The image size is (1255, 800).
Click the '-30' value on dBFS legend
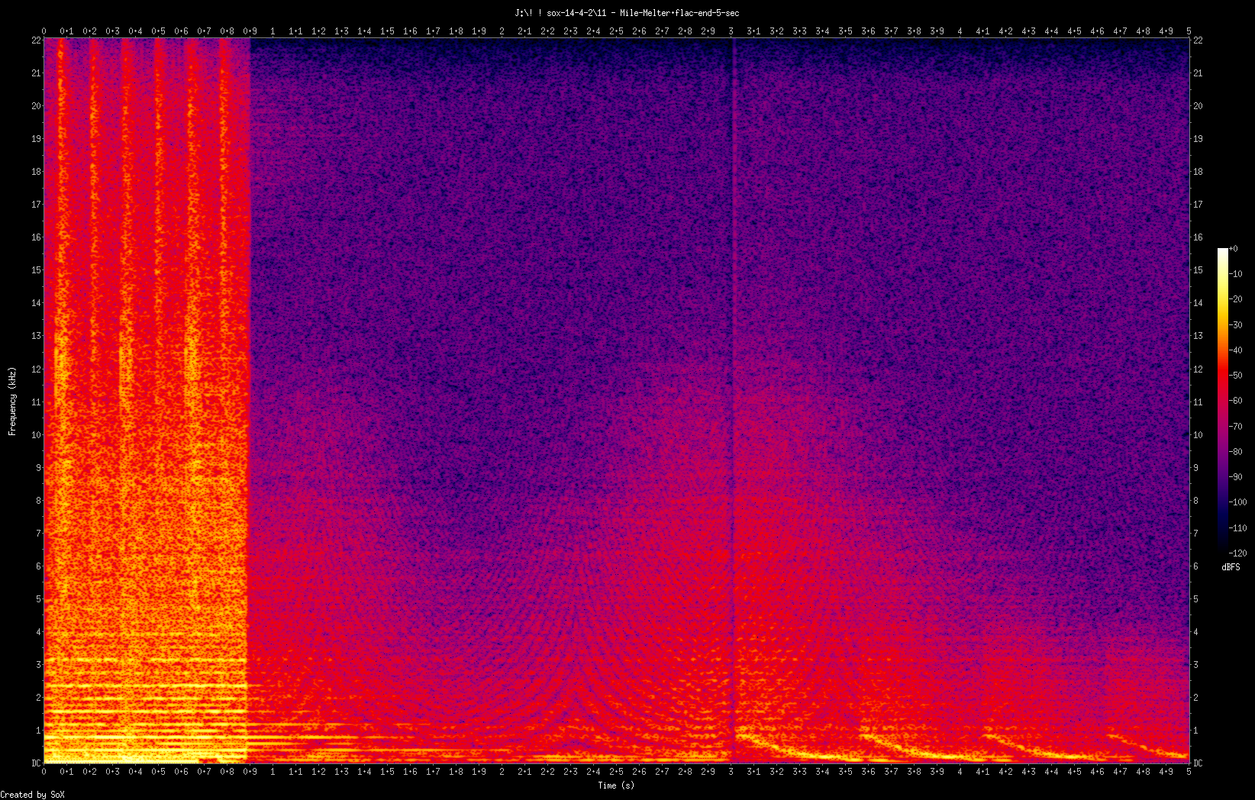(x=1237, y=325)
